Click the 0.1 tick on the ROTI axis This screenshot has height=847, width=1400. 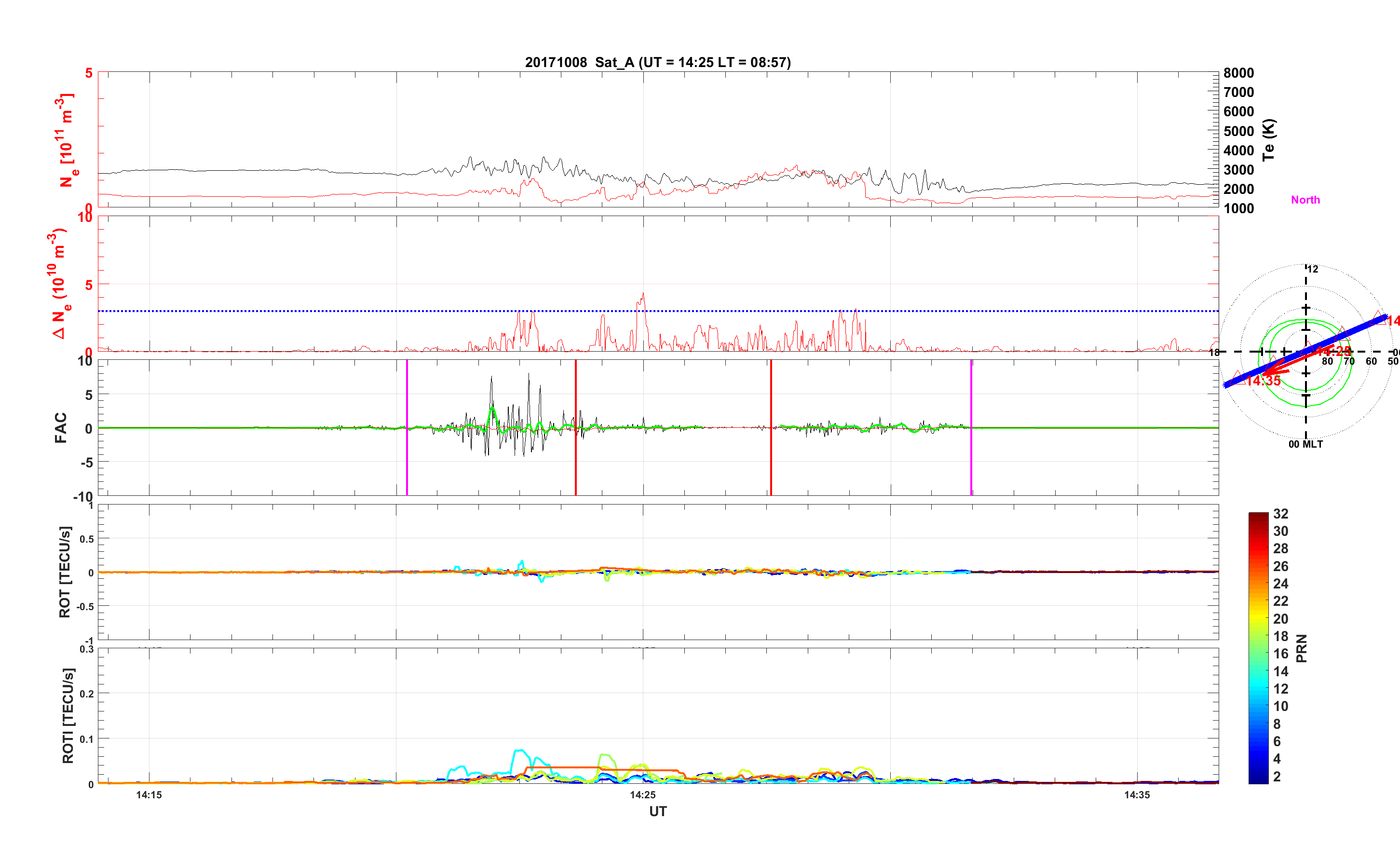tap(87, 739)
